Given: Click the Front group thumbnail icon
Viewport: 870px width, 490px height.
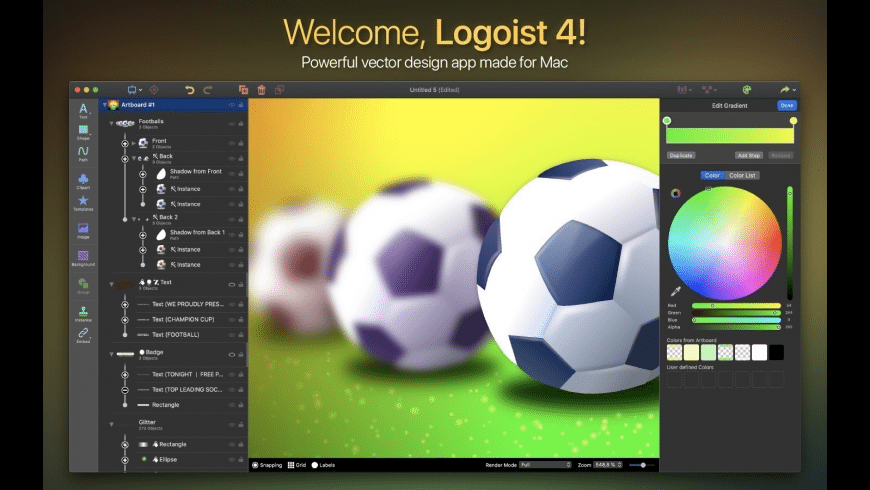Looking at the screenshot, I should (143, 143).
